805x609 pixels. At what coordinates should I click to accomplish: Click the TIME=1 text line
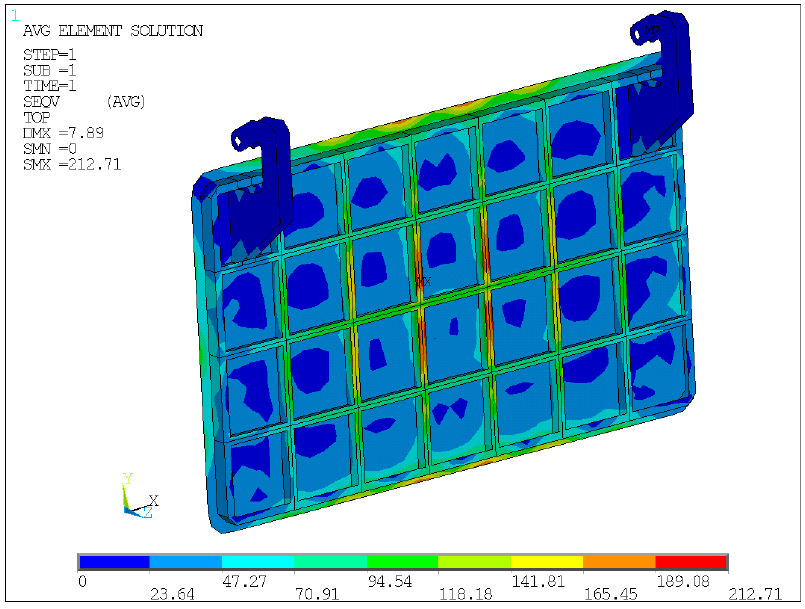(50, 86)
